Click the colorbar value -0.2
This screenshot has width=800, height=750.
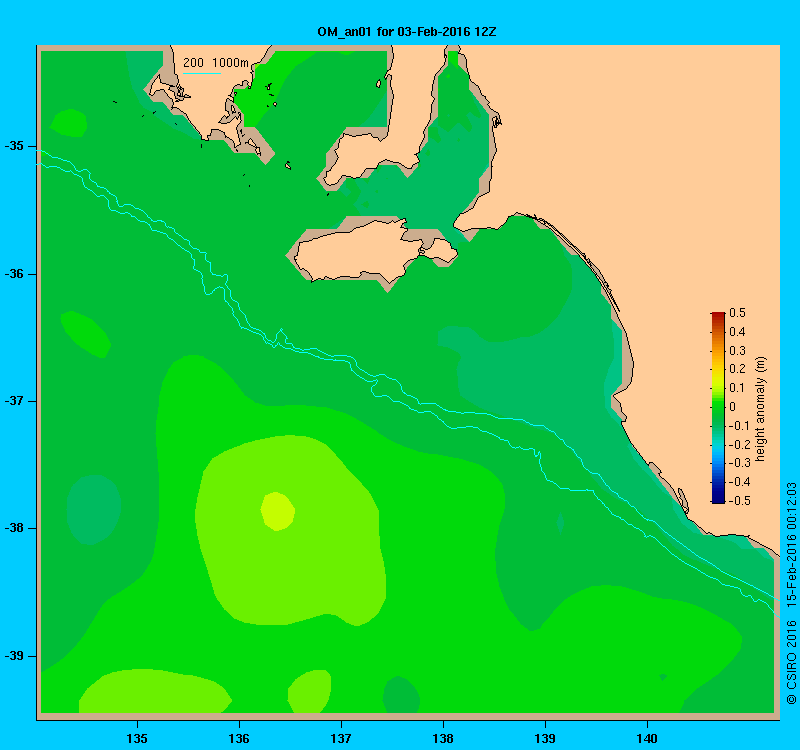click(739, 444)
